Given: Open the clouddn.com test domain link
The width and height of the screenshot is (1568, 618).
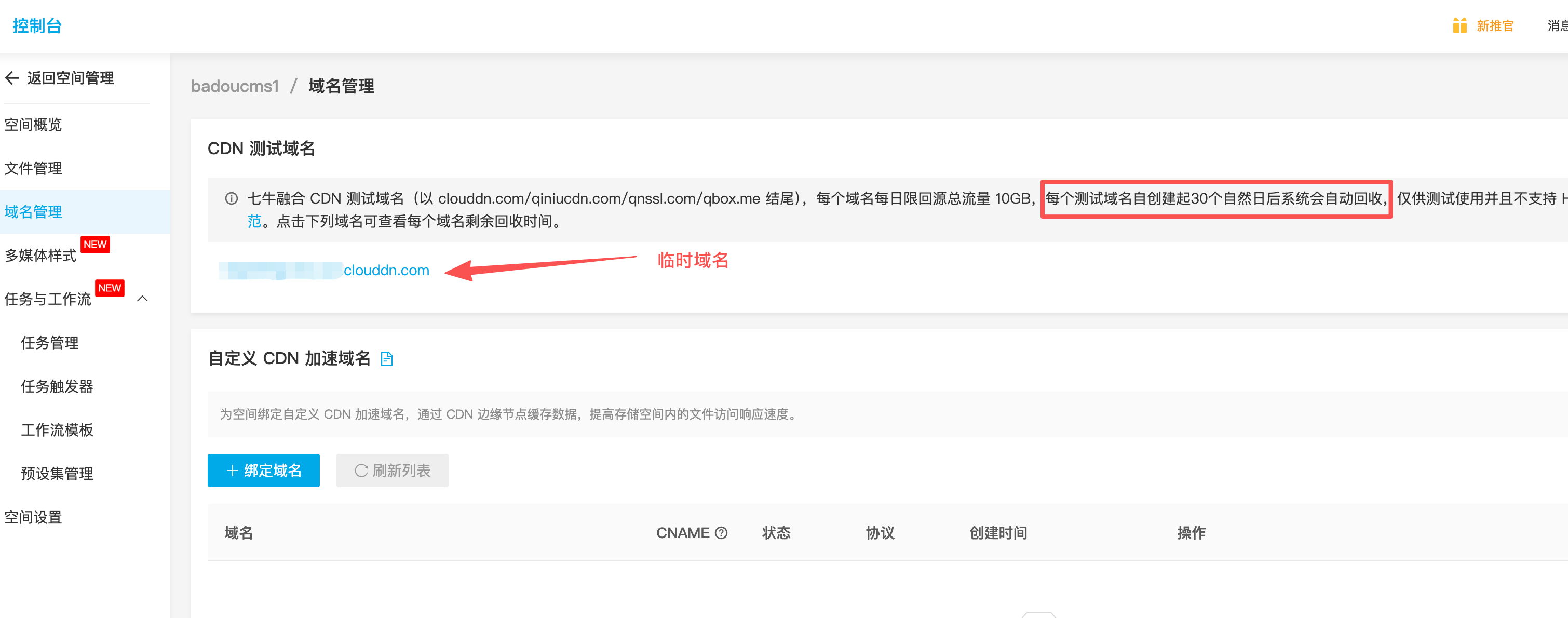Looking at the screenshot, I should tap(385, 271).
